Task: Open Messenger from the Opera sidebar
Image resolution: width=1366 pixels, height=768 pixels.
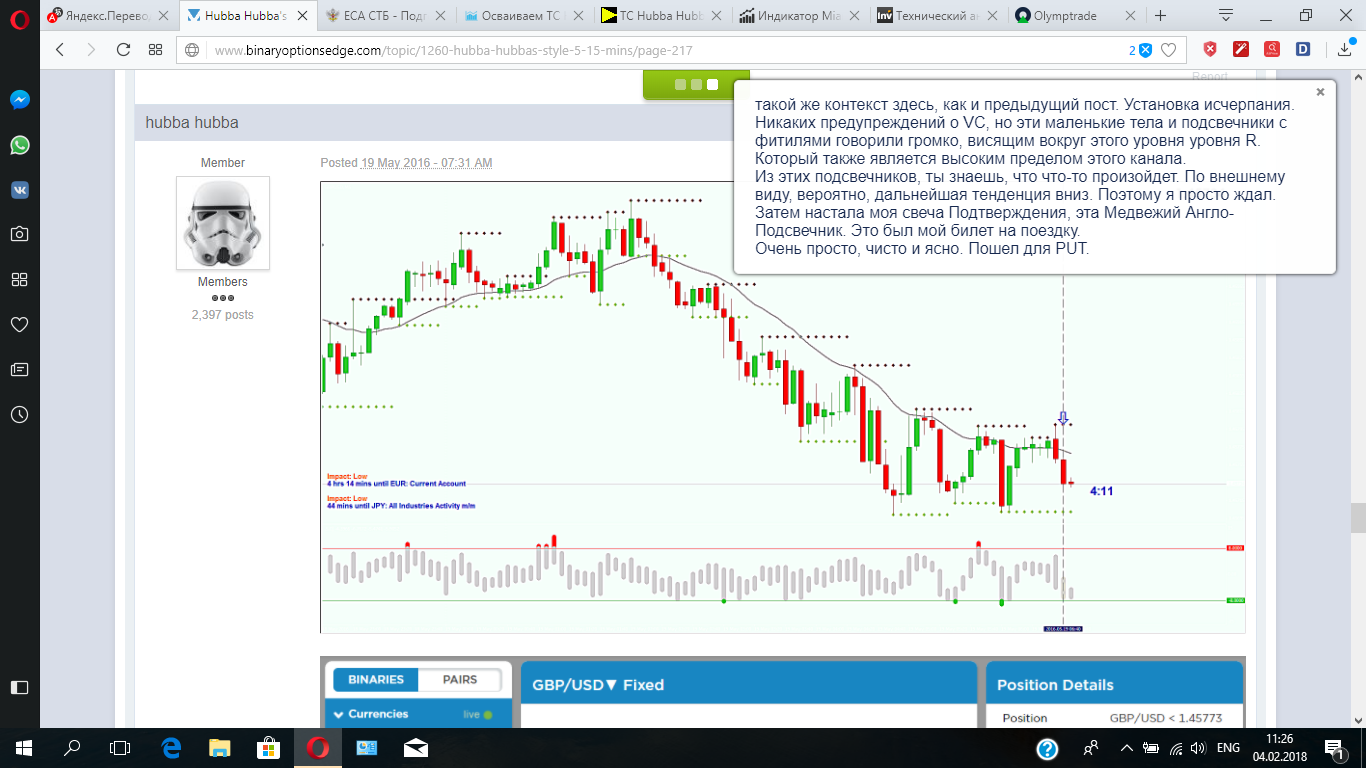Action: (x=20, y=100)
